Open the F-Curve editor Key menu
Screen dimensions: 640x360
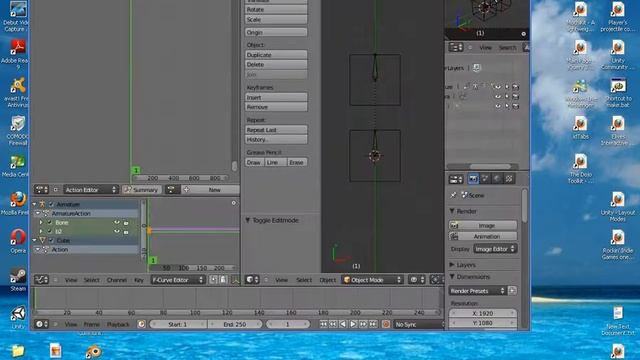point(139,280)
